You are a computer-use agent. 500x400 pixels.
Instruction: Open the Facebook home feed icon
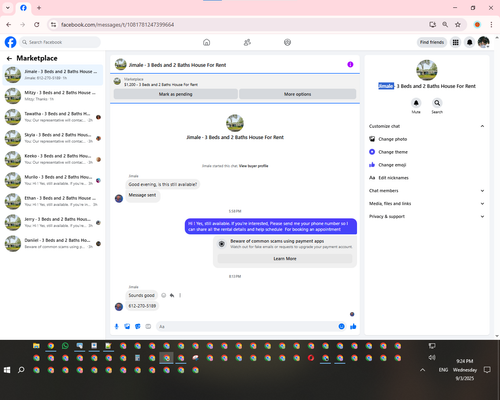[x=207, y=42]
